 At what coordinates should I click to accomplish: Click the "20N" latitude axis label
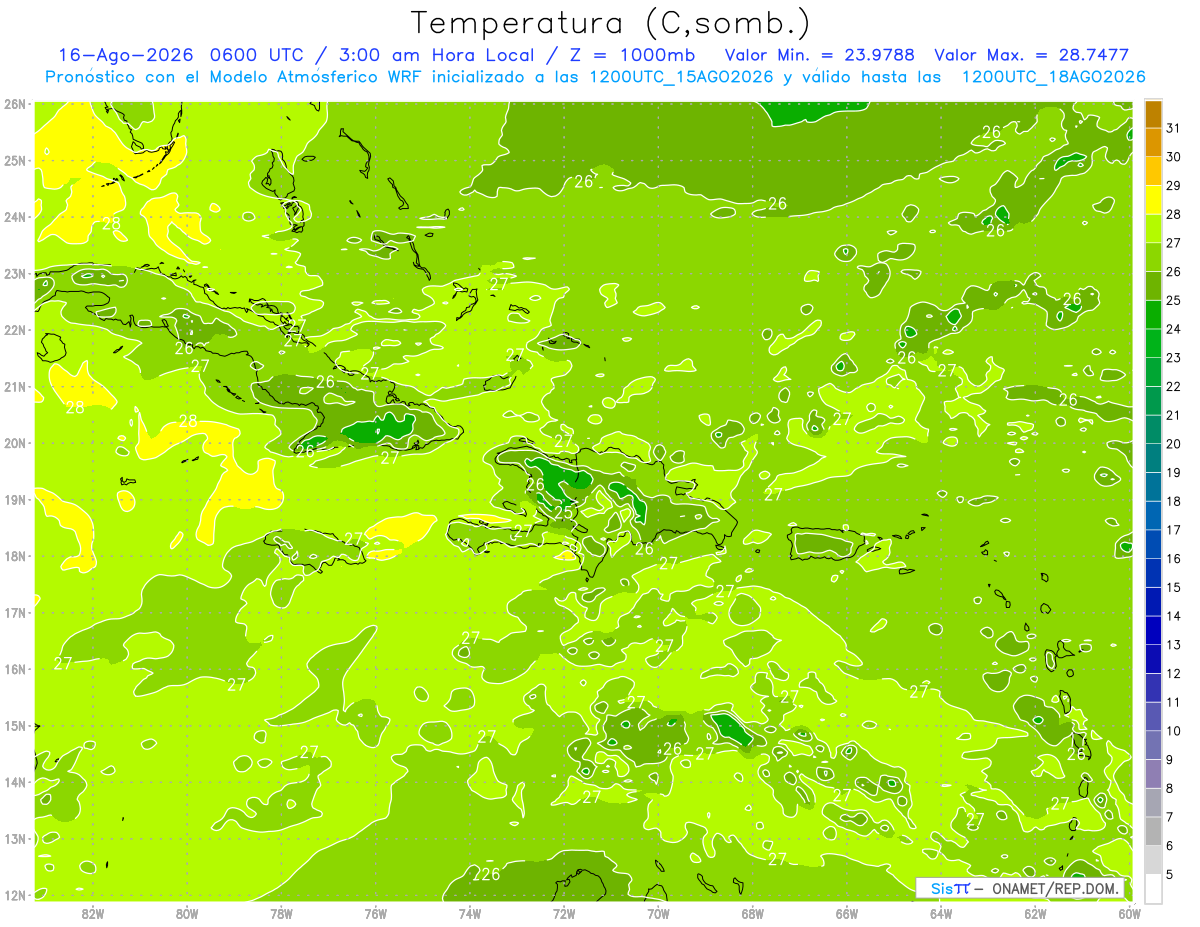click(15, 443)
